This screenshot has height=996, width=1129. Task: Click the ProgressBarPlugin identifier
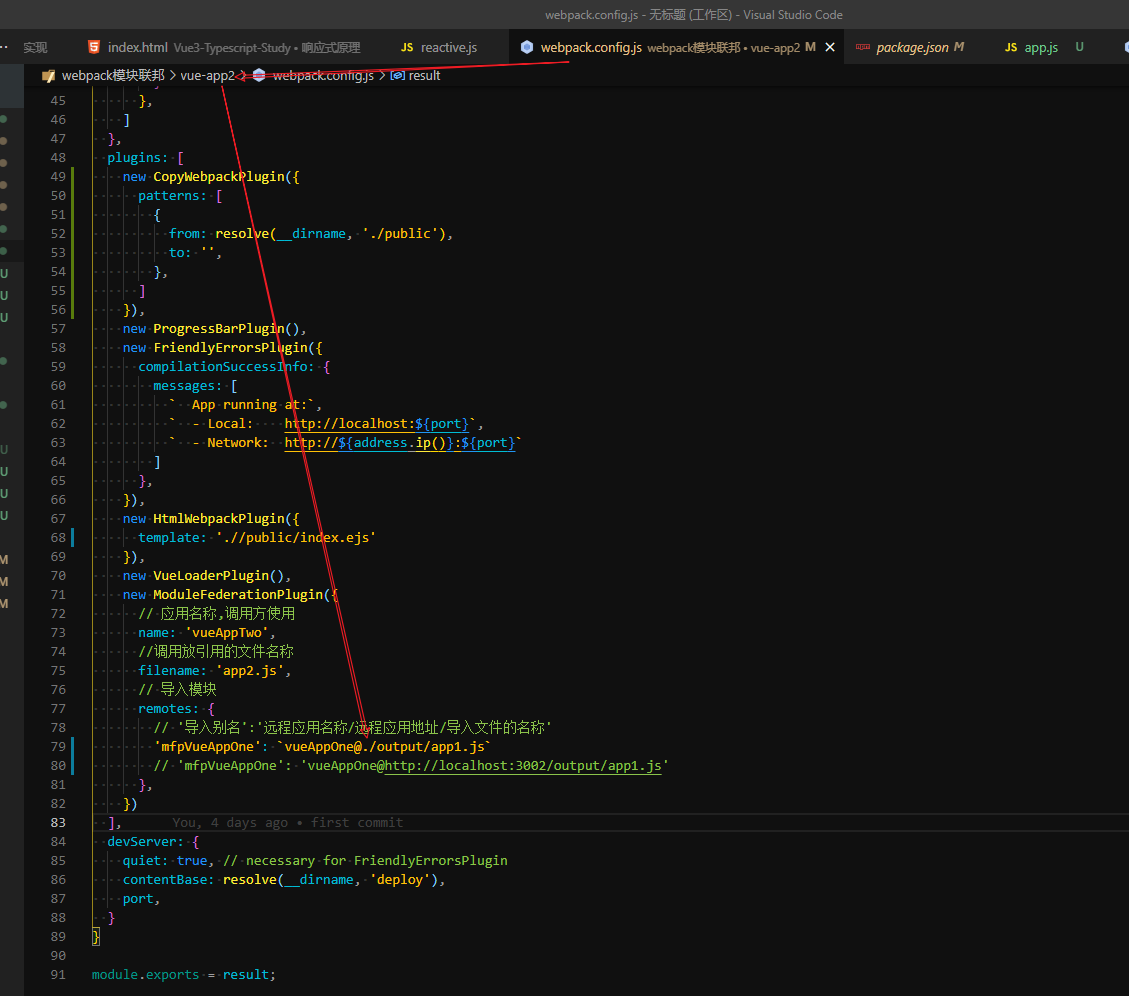[219, 328]
